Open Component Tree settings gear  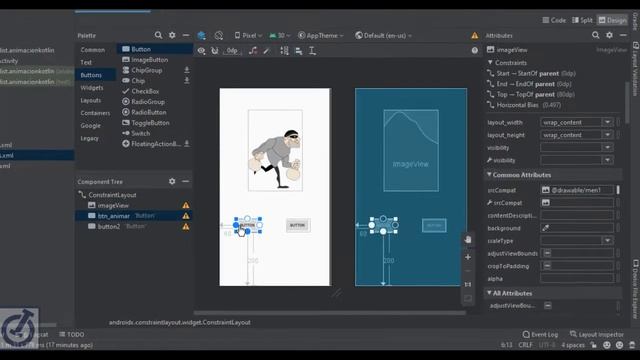pyautogui.click(x=172, y=181)
